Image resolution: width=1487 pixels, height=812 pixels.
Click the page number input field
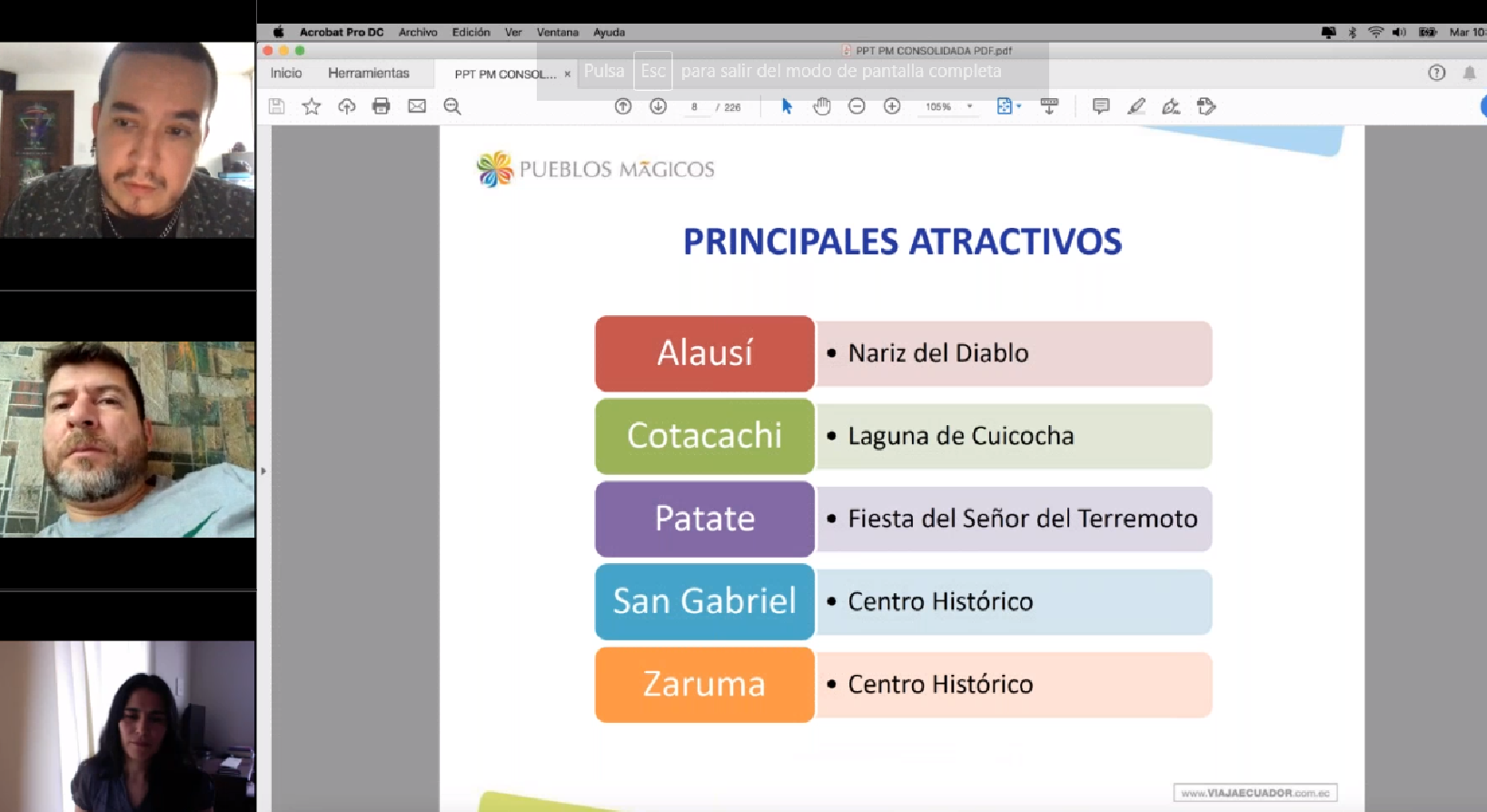point(695,106)
